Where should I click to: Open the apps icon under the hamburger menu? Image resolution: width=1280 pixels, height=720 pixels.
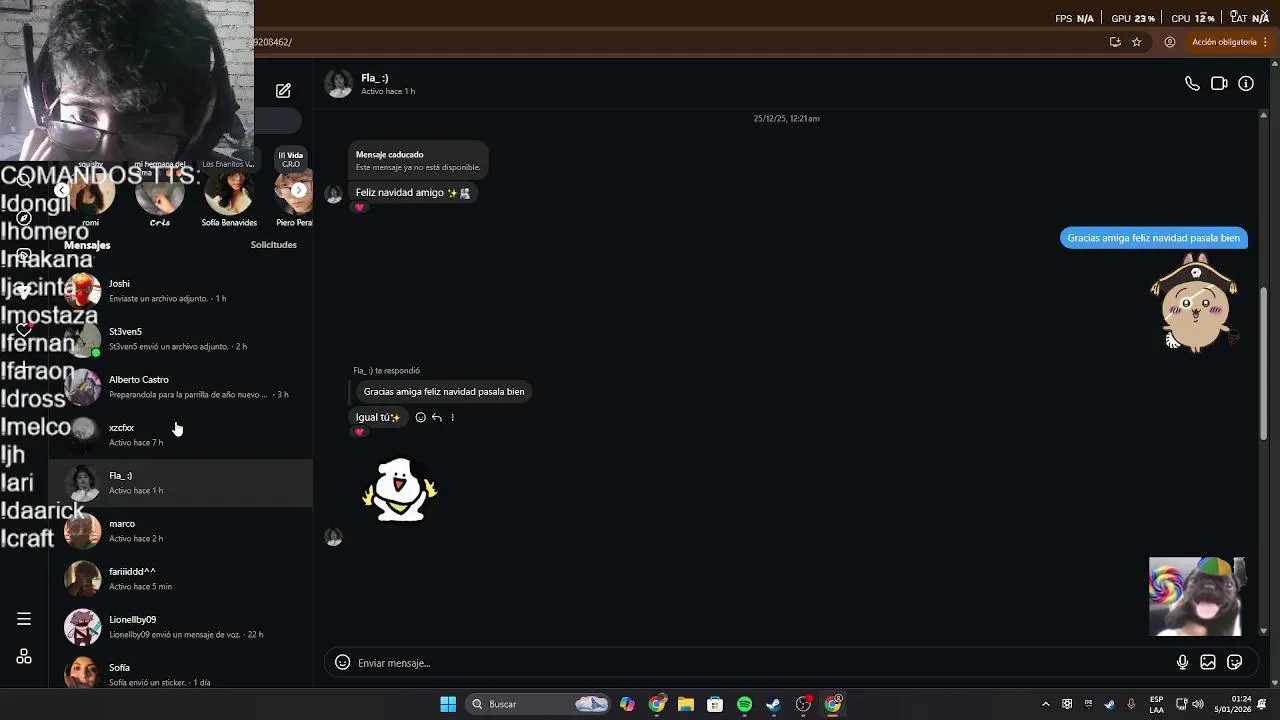pyautogui.click(x=24, y=656)
